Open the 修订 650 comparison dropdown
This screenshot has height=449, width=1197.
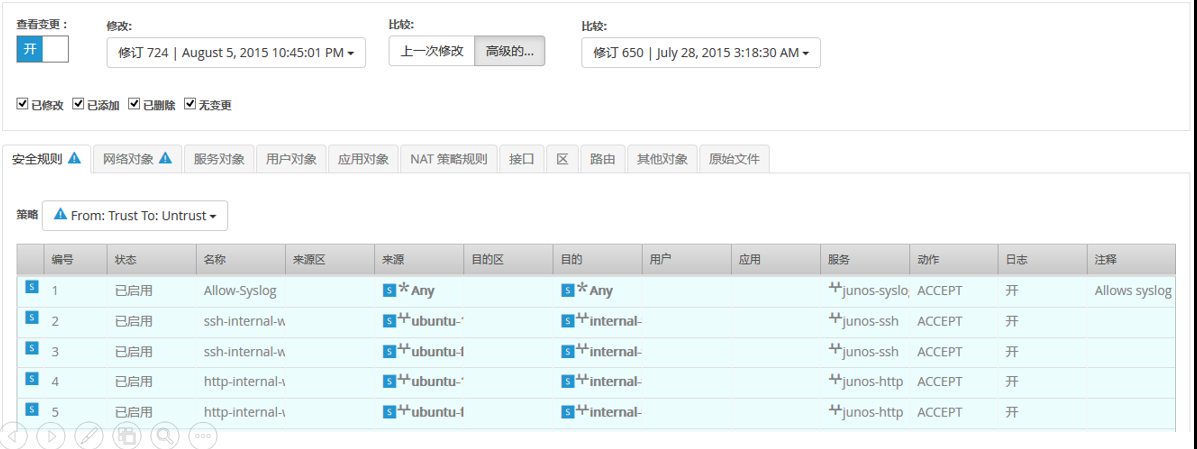click(700, 53)
